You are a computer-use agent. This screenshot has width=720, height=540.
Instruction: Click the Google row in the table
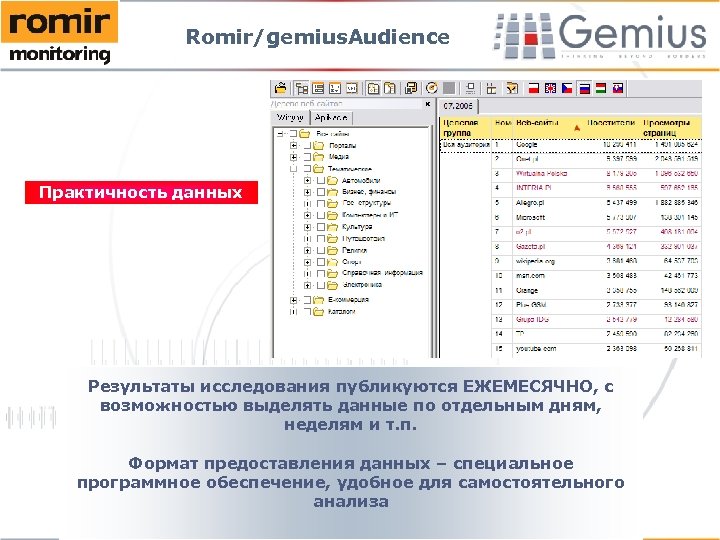(x=596, y=145)
